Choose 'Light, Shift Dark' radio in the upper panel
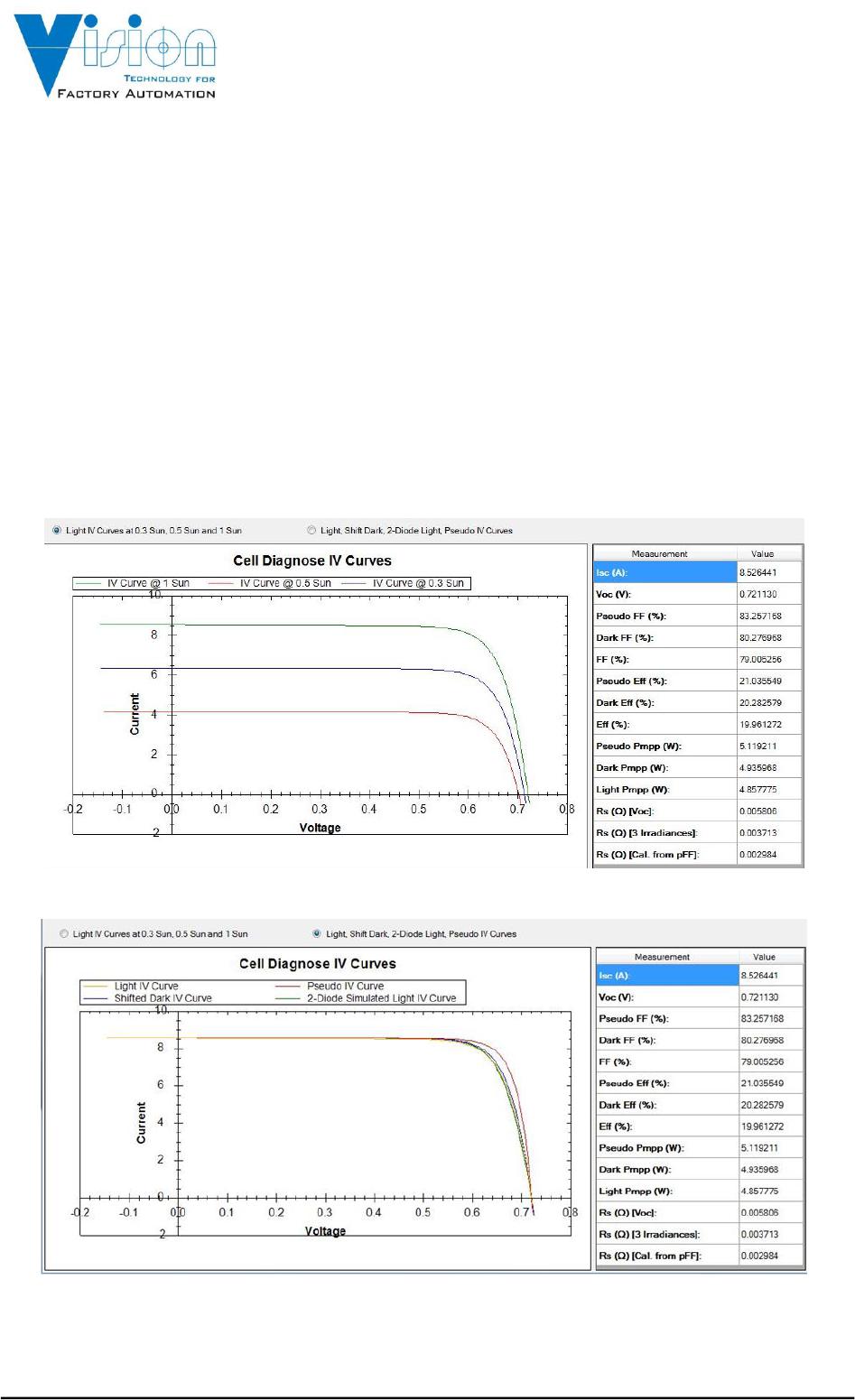Image resolution: width=855 pixels, height=1400 pixels. (312, 530)
